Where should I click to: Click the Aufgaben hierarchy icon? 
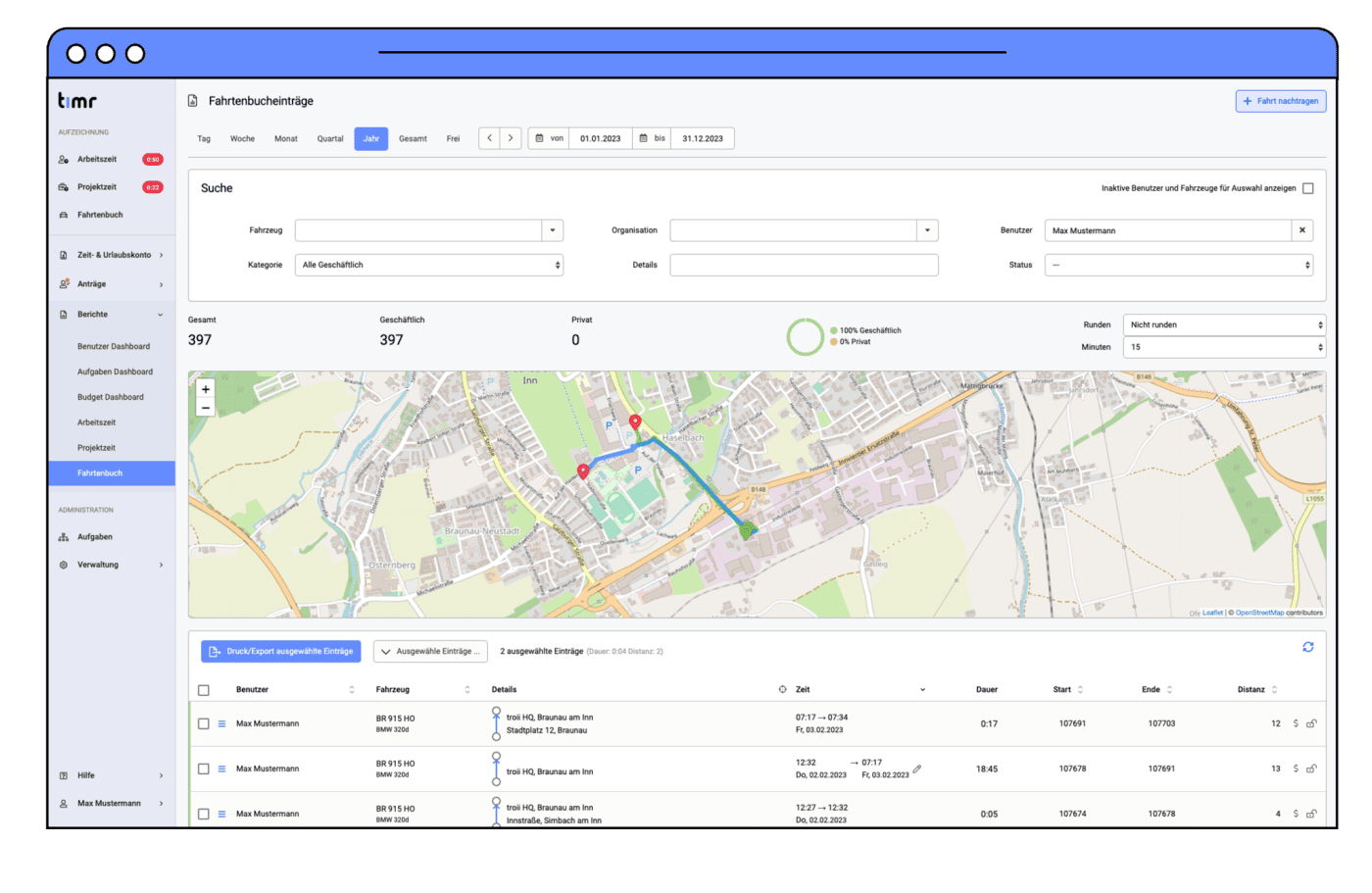[x=64, y=537]
